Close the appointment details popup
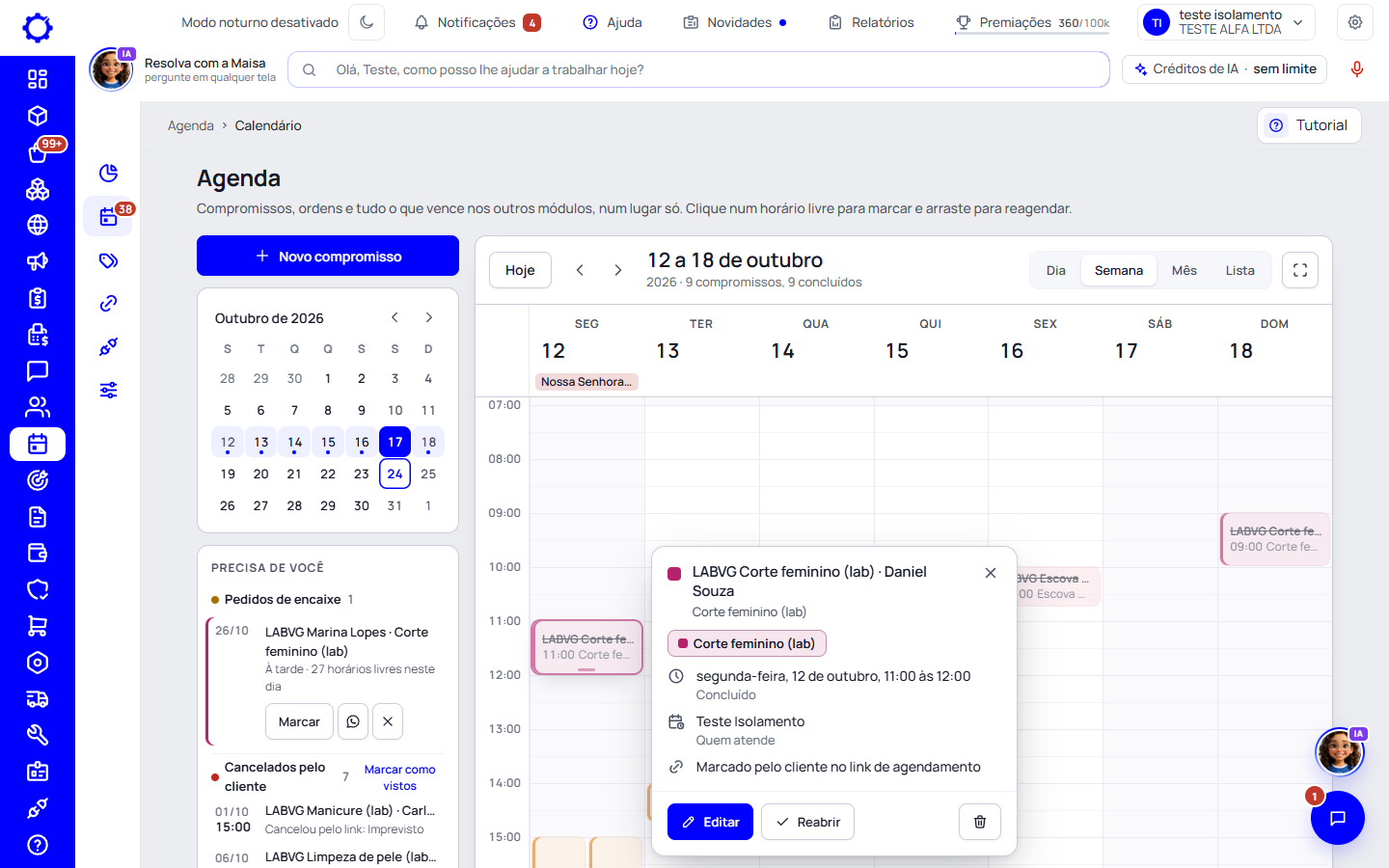 click(x=991, y=573)
